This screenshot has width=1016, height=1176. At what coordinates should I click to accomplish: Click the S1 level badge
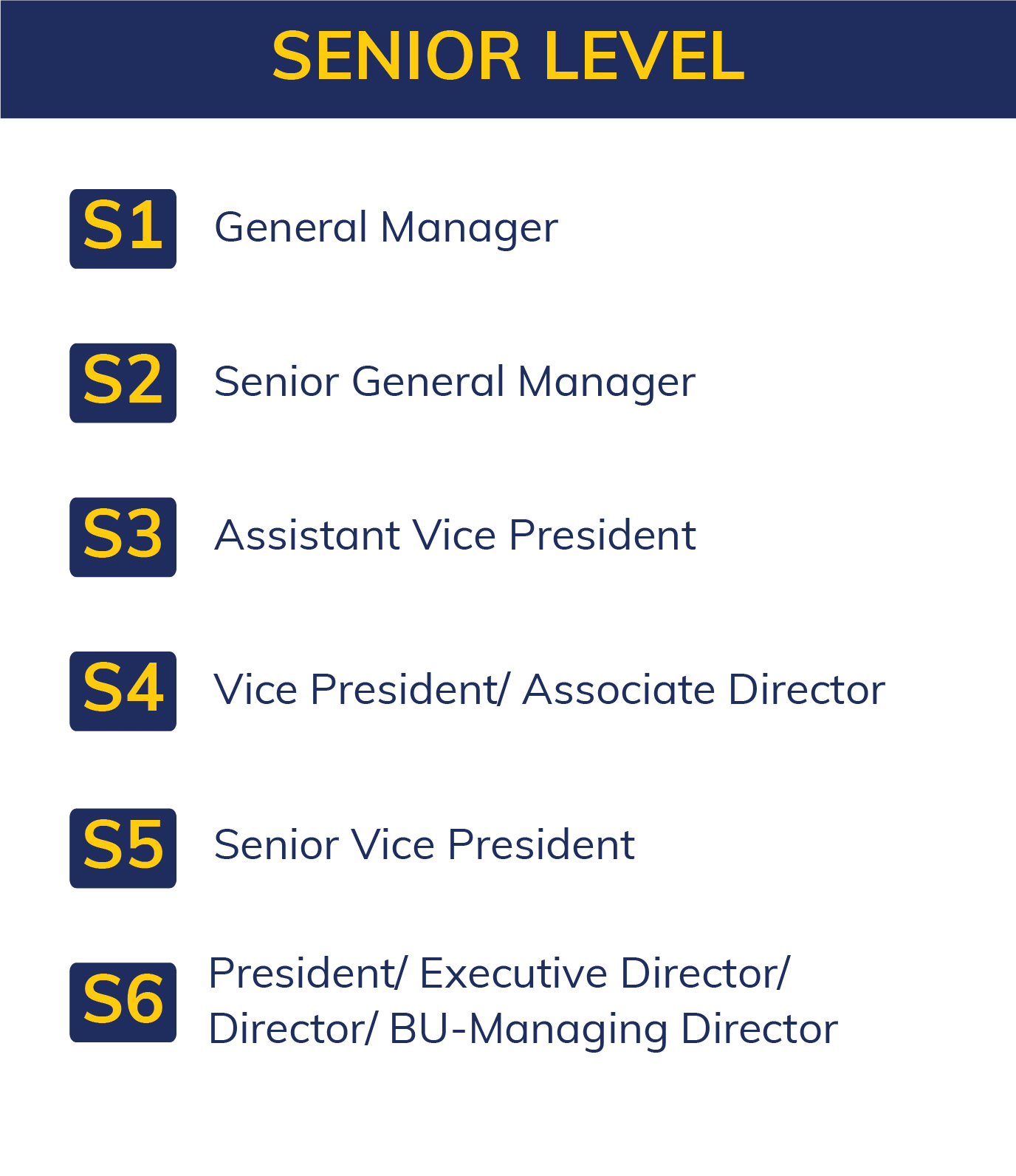pos(123,228)
